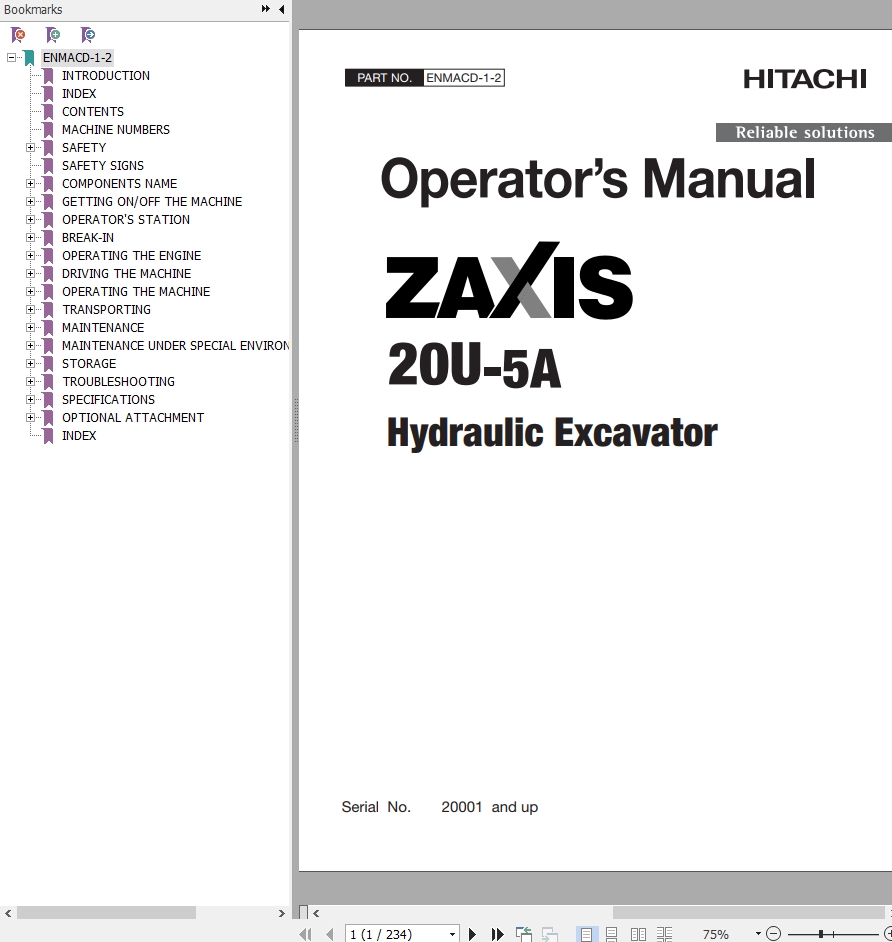892x942 pixels.
Task: Click left arrow of document scrollbar
Action: tap(316, 913)
